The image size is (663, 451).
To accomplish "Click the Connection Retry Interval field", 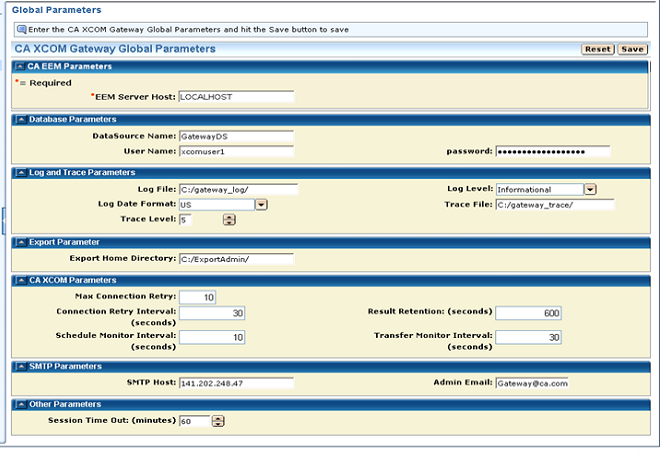I will pyautogui.click(x=212, y=313).
